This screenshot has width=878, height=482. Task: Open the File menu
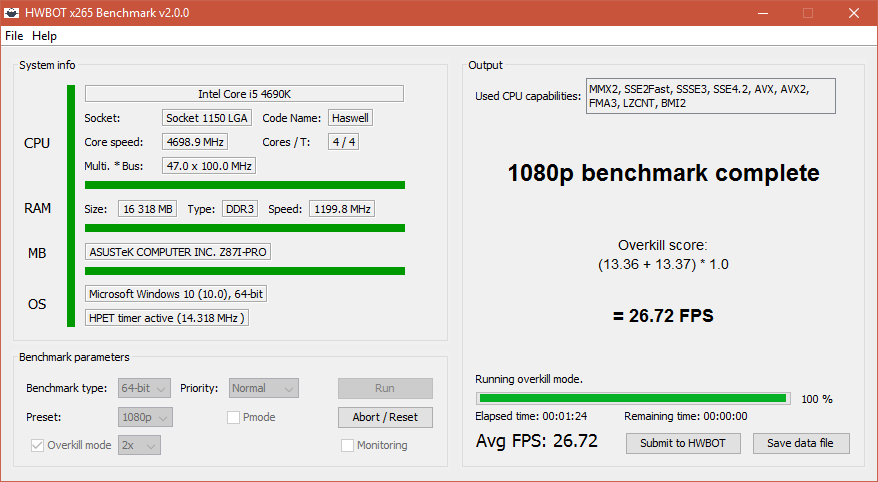[x=14, y=36]
